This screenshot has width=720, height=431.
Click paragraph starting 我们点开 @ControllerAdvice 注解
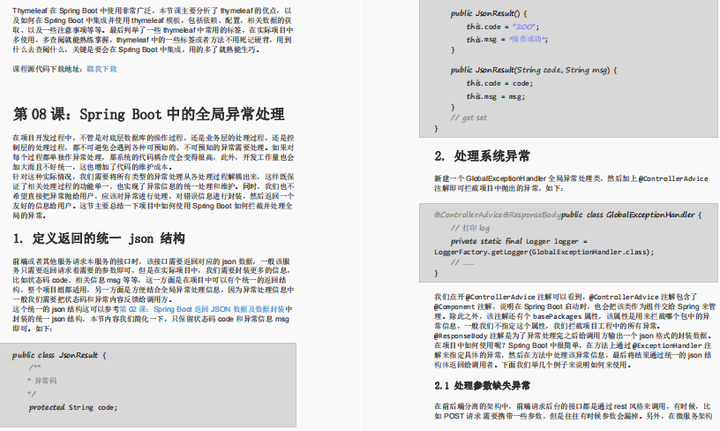[575, 312]
